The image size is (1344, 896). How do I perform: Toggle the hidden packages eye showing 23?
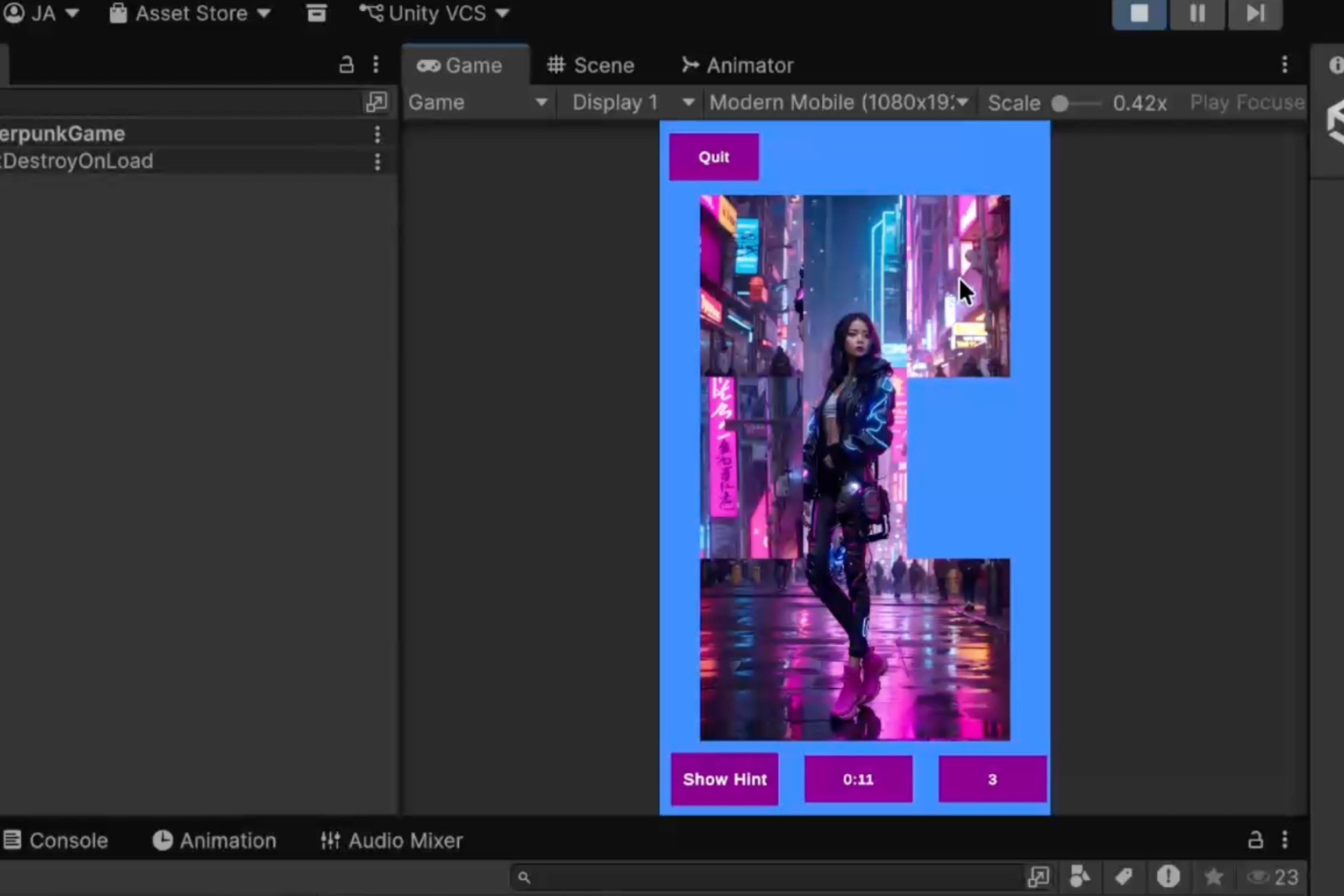pyautogui.click(x=1272, y=877)
